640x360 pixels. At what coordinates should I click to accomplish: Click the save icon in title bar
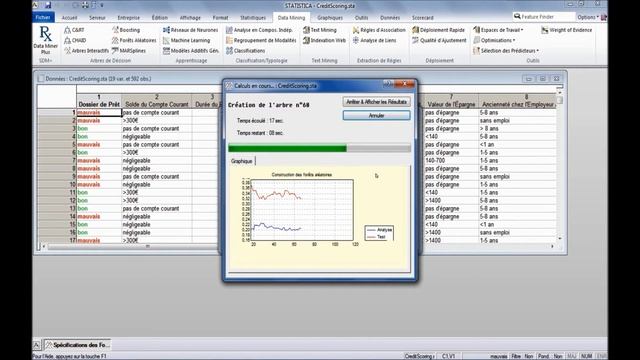[48, 5]
